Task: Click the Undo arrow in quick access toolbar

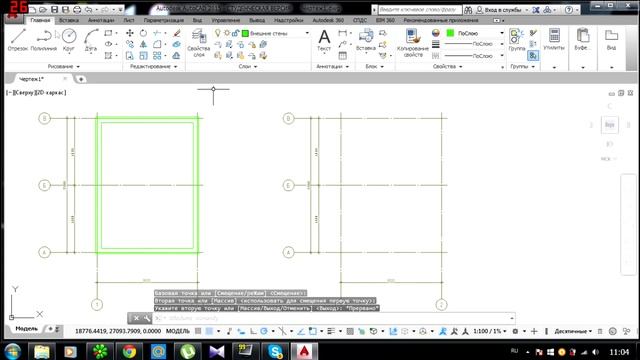Action: [88, 9]
